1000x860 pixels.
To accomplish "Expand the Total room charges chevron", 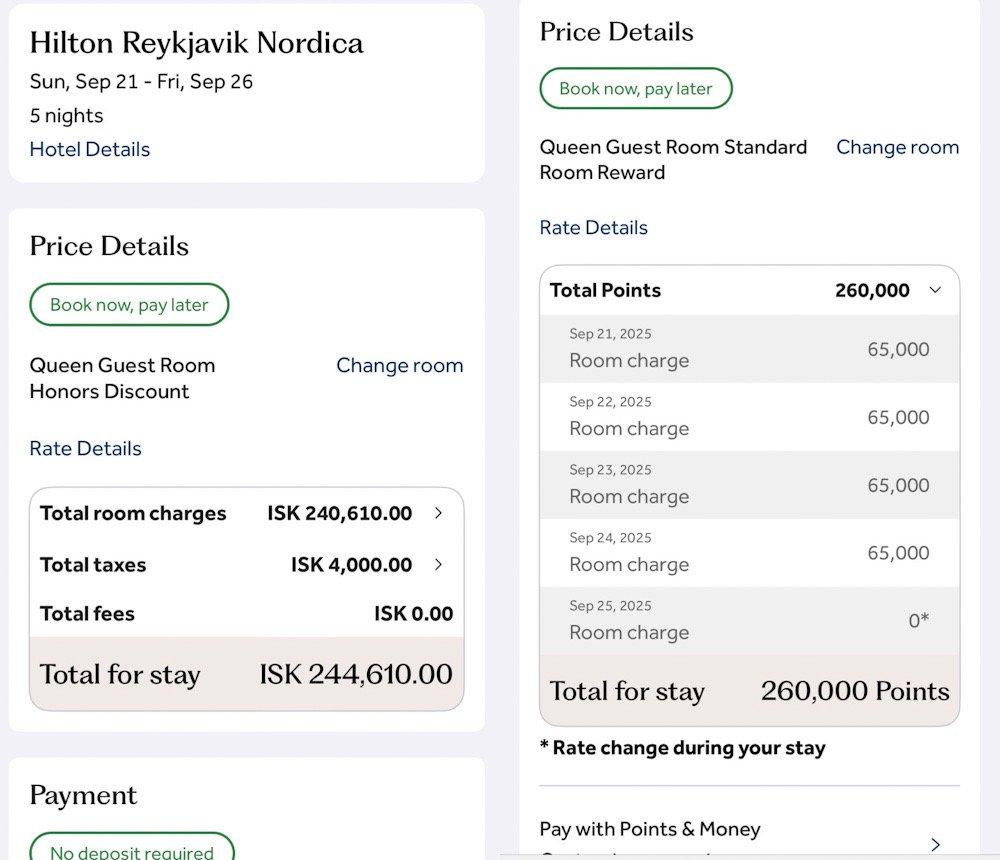I will click(x=438, y=513).
